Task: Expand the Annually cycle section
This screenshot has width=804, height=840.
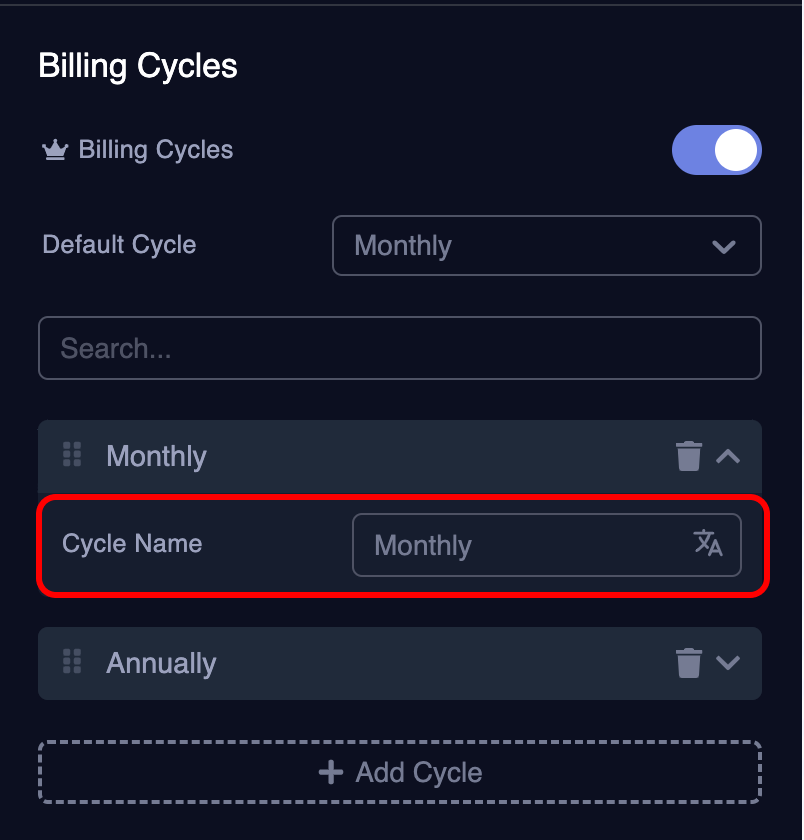Action: click(729, 662)
